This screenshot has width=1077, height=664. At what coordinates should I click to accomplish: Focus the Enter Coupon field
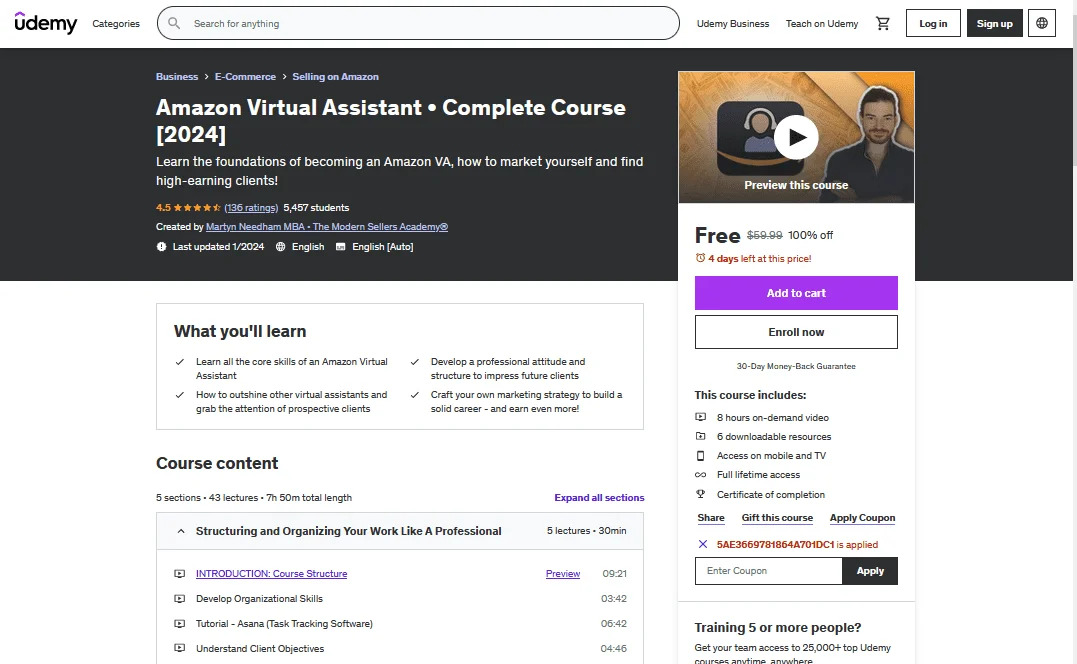[769, 571]
